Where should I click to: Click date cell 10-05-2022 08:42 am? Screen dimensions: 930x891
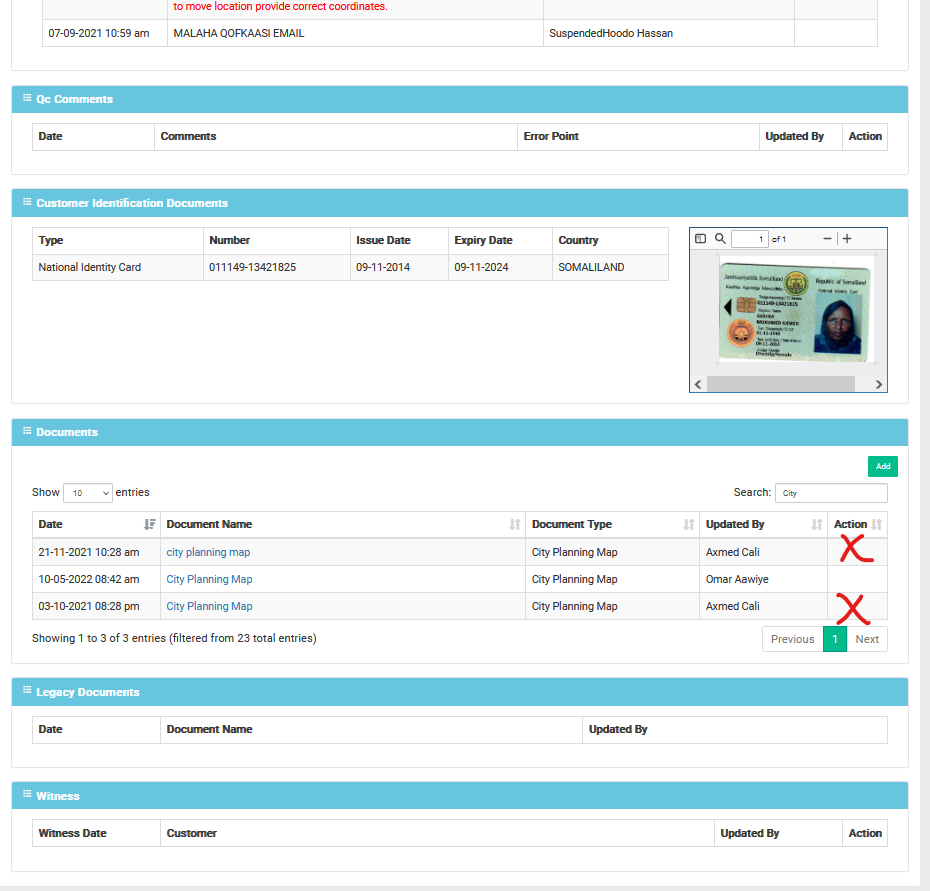96,579
